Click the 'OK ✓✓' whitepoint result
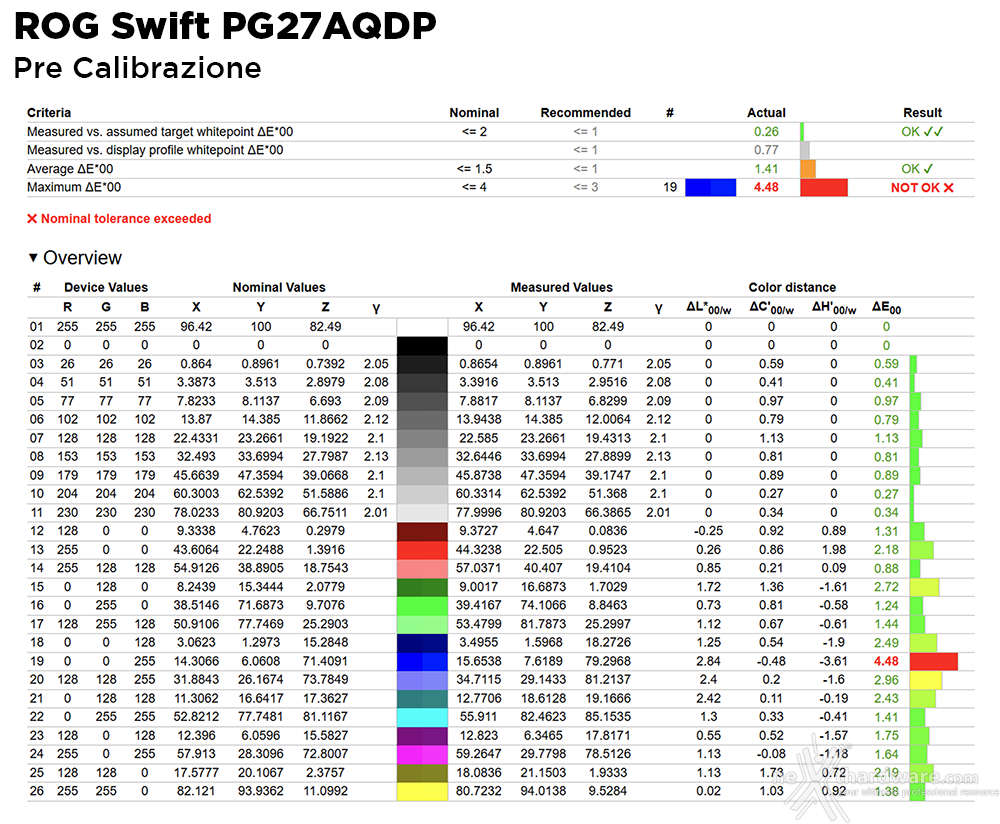The height and width of the screenshot is (824, 1000). pos(922,131)
